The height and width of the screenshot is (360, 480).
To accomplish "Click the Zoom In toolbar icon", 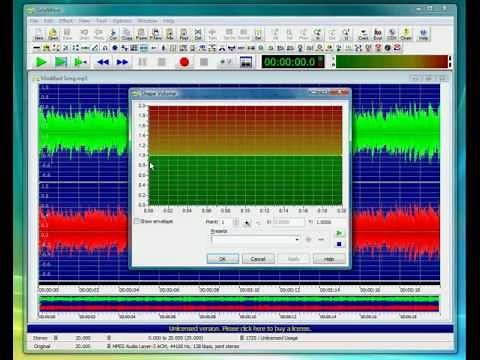I will (317, 34).
